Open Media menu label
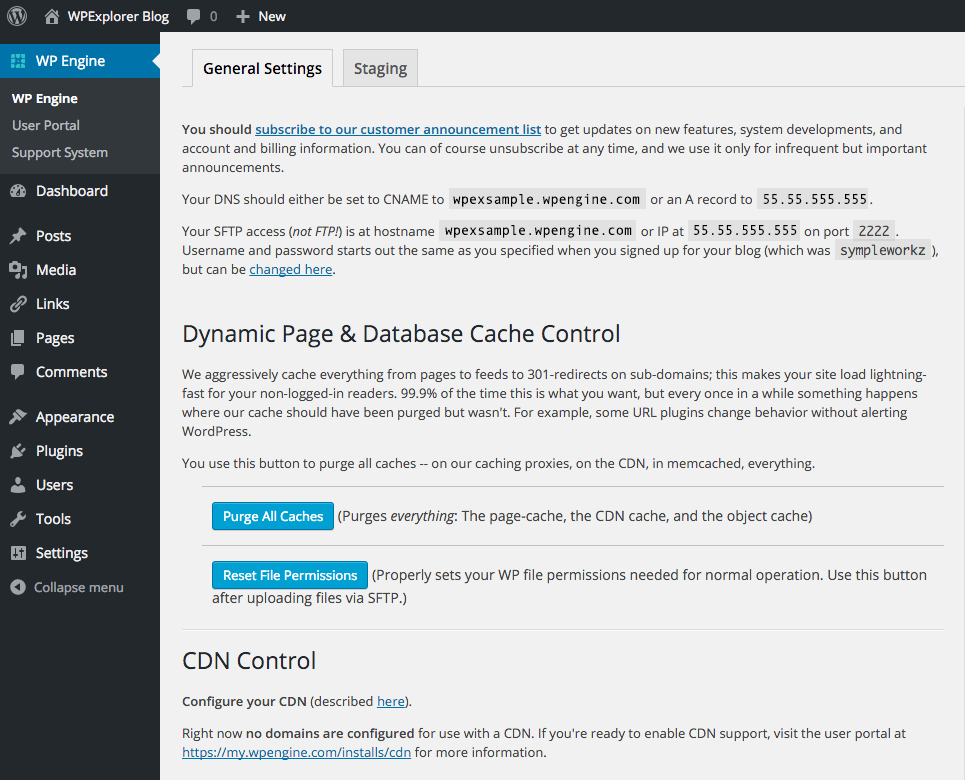 (56, 270)
